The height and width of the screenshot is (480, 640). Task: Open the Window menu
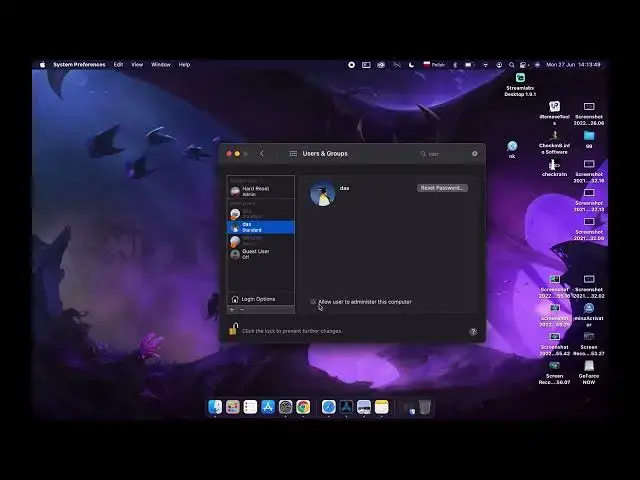click(161, 64)
